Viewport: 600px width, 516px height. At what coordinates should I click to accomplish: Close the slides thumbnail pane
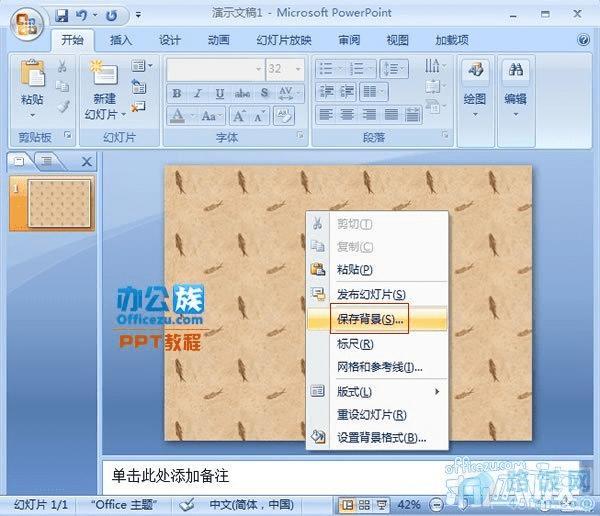pos(87,162)
